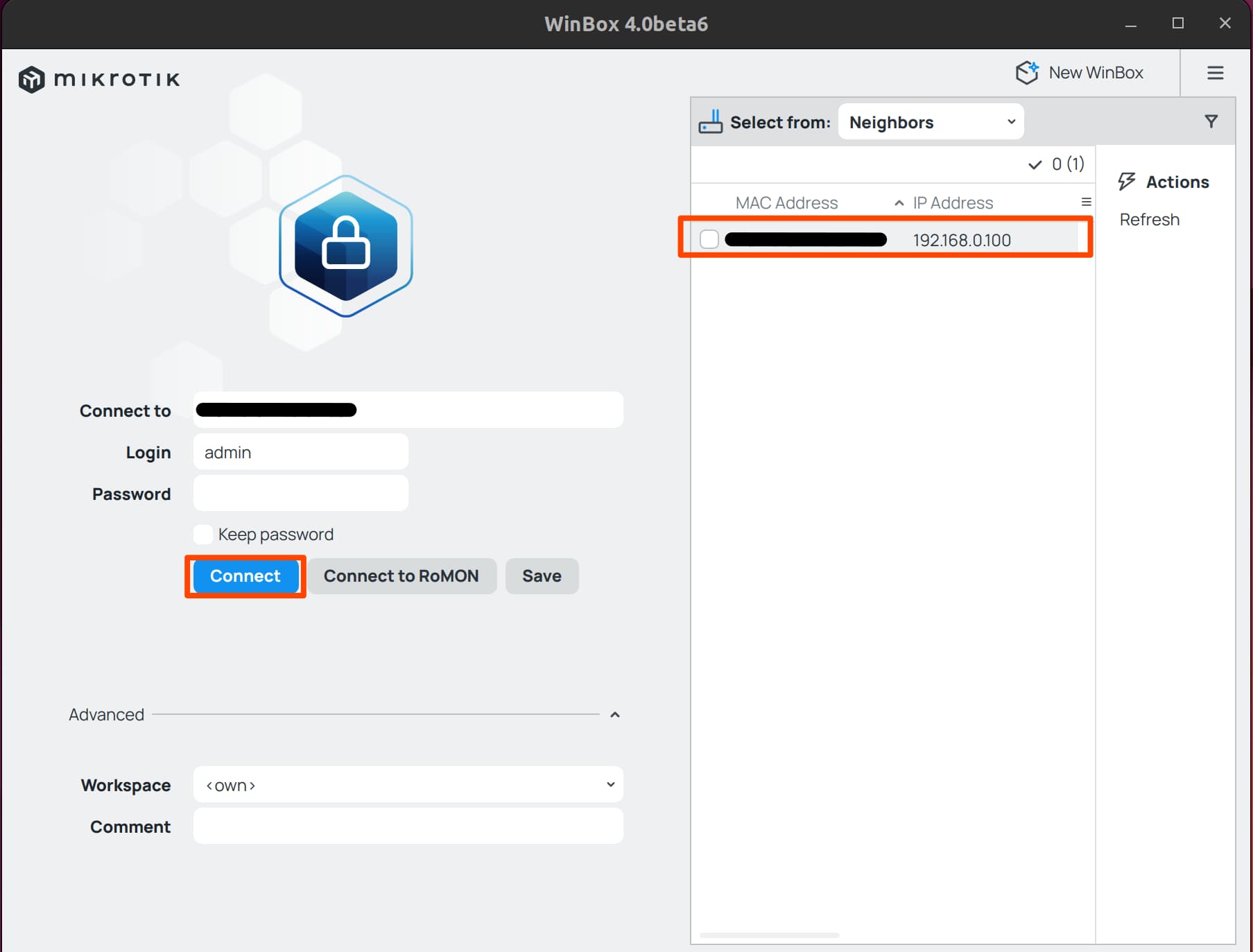Sort by MAC Address column header
This screenshot has width=1253, height=952.
(786, 203)
